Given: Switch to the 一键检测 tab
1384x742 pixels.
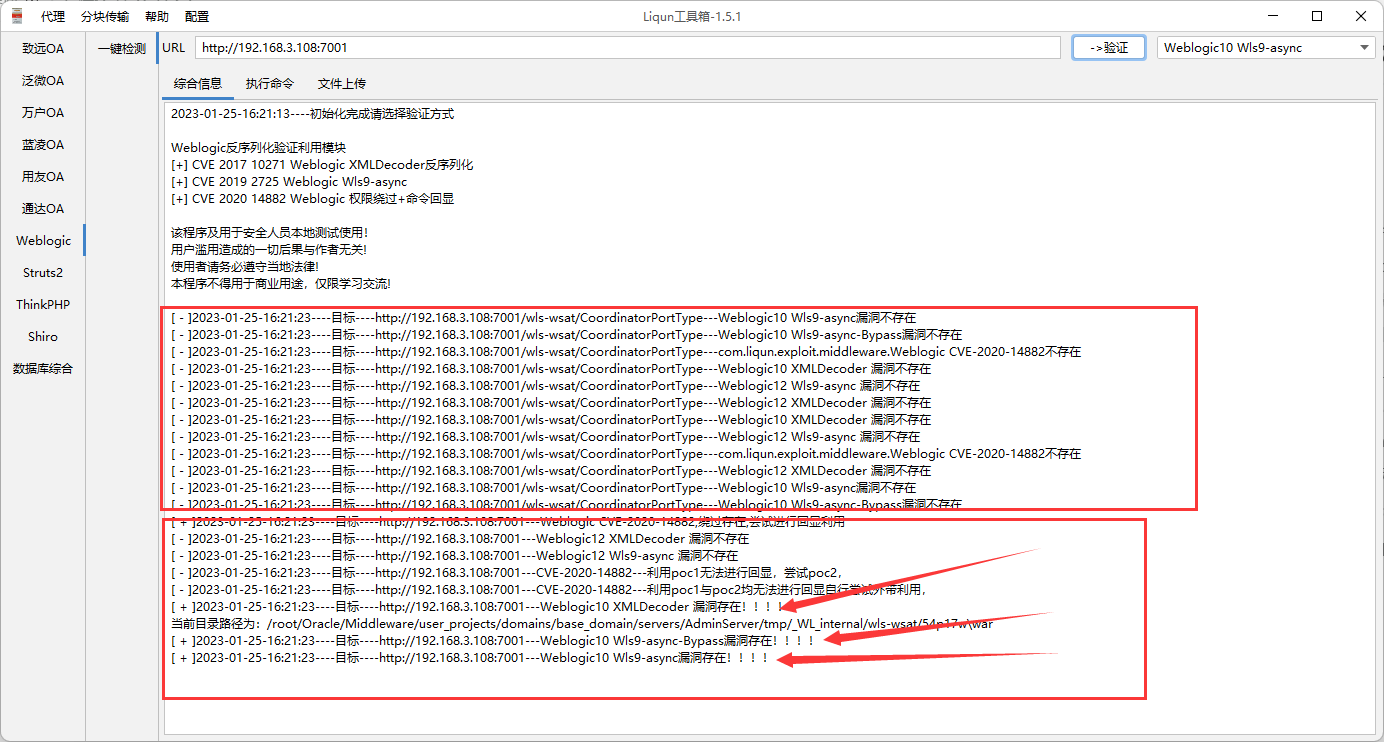Looking at the screenshot, I should [x=122, y=48].
